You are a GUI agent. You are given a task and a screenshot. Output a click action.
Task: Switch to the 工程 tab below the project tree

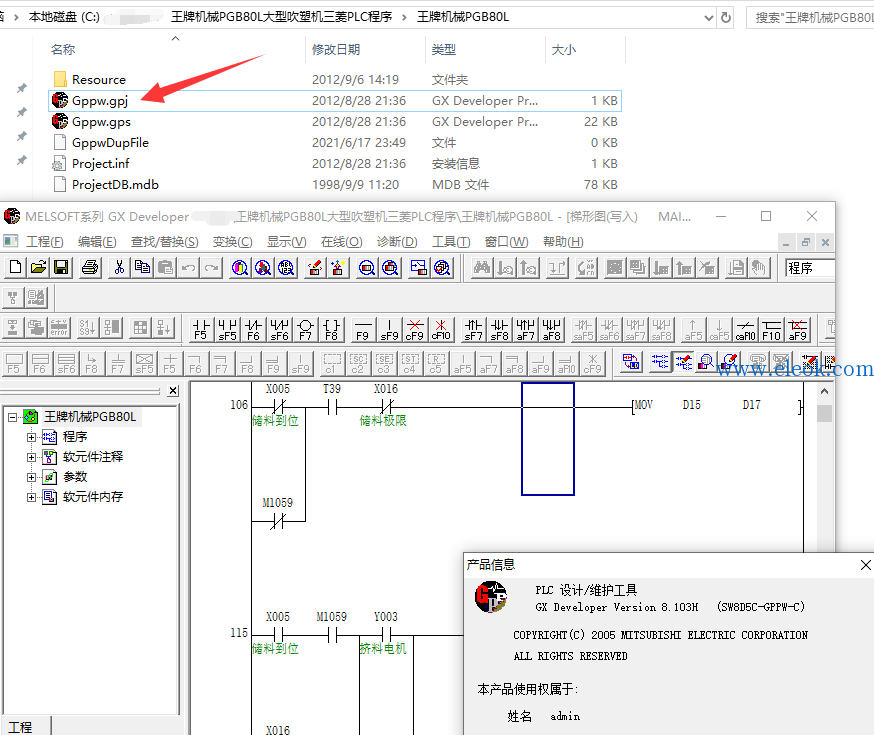(x=21, y=727)
